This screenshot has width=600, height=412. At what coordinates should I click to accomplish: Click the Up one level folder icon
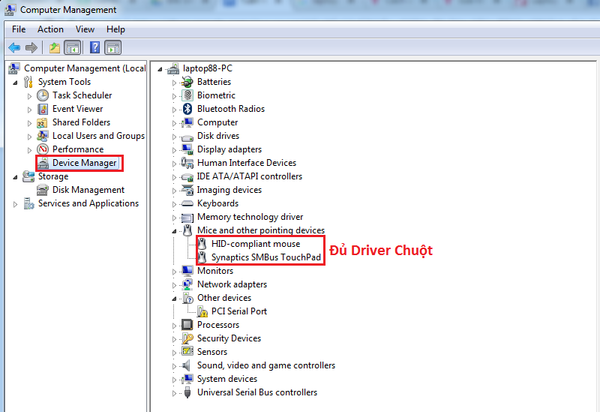[54, 48]
